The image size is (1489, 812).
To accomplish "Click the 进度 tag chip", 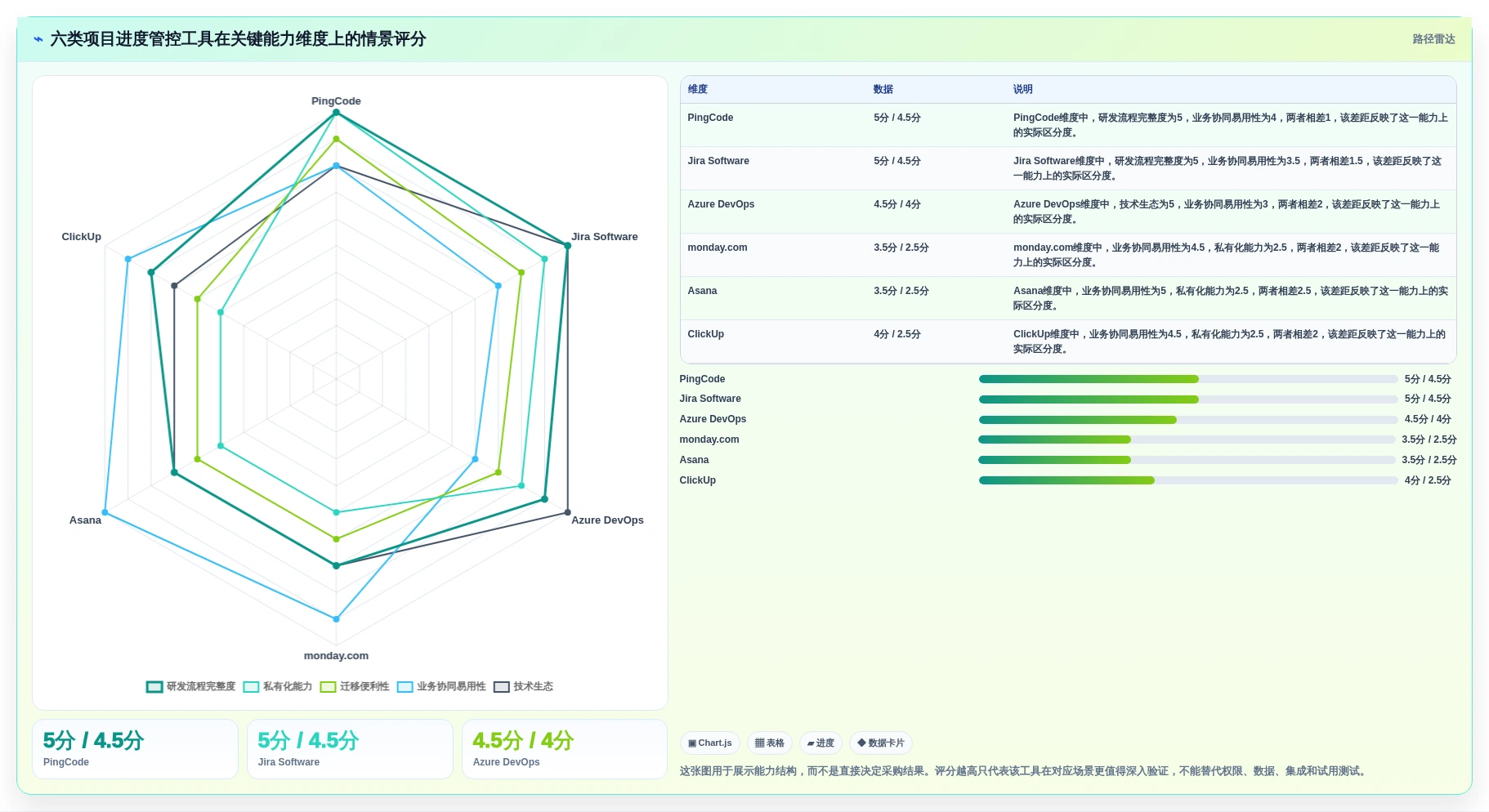I will pyautogui.click(x=821, y=743).
